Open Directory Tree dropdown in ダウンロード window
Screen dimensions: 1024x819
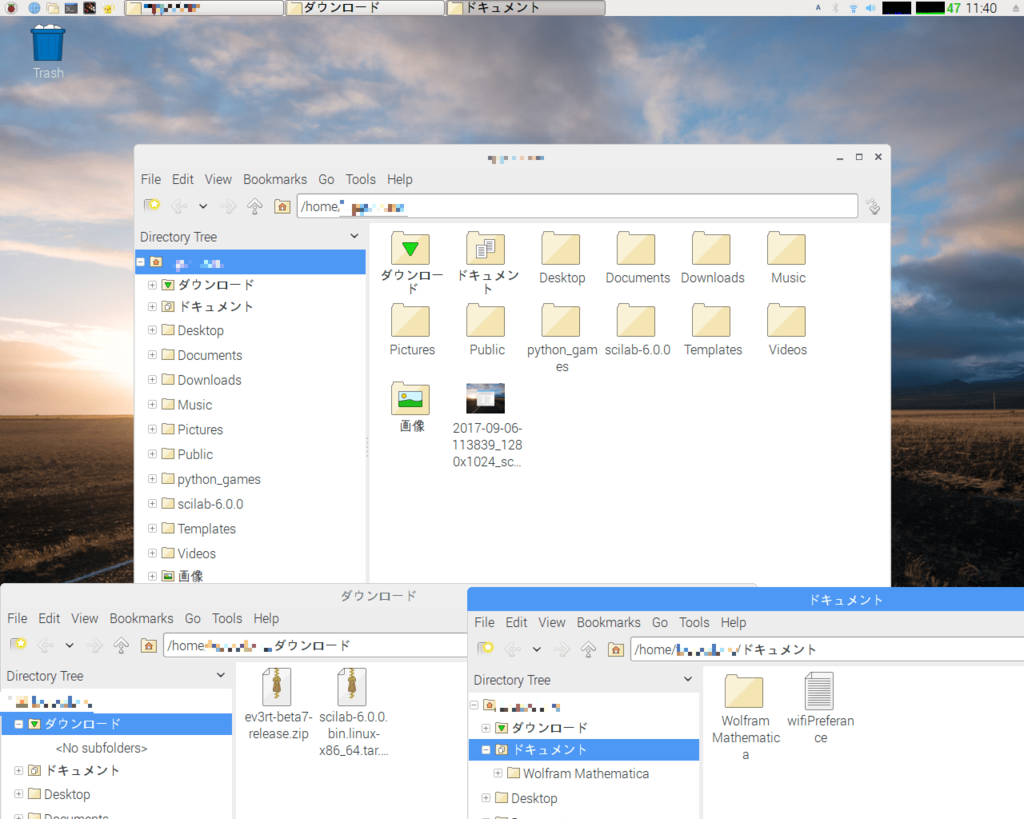coord(221,675)
